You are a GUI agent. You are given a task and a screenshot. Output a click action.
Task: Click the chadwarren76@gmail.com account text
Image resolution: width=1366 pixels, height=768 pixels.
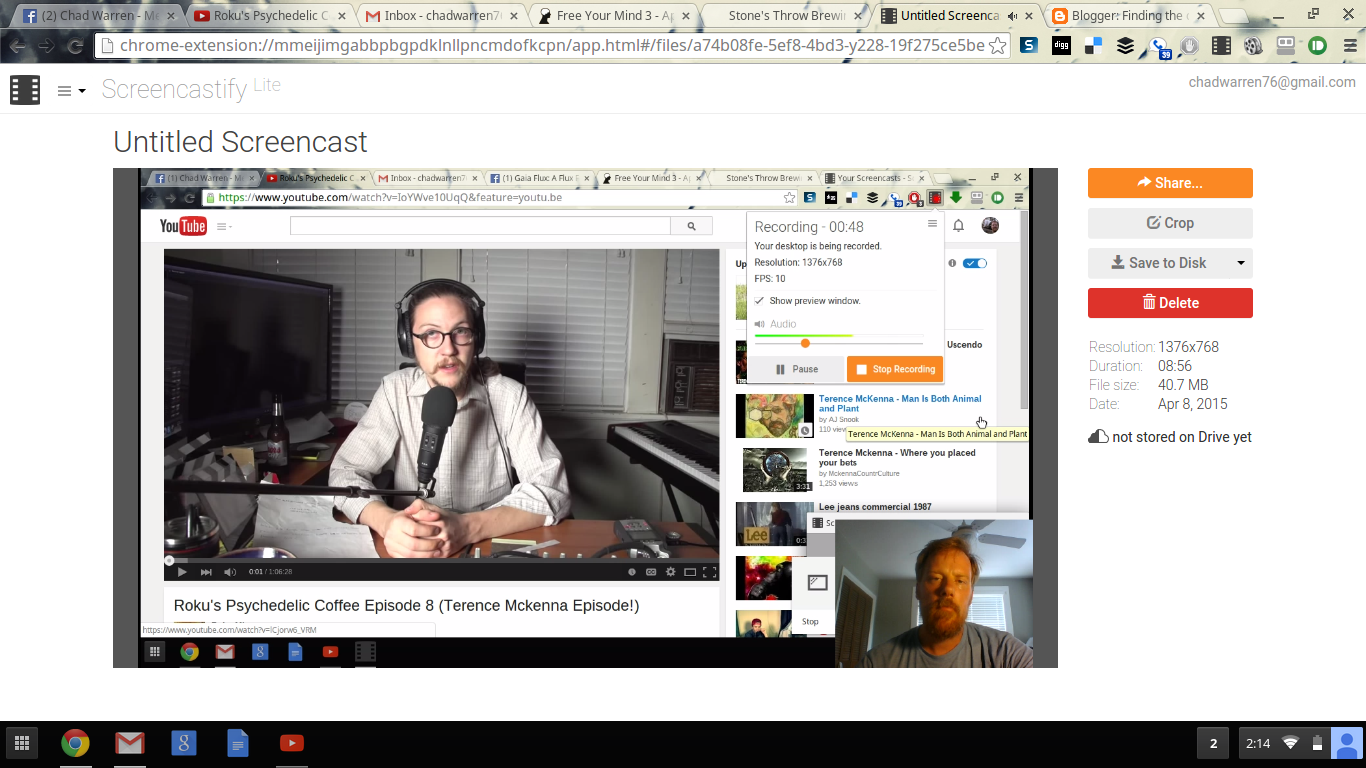pos(1272,82)
